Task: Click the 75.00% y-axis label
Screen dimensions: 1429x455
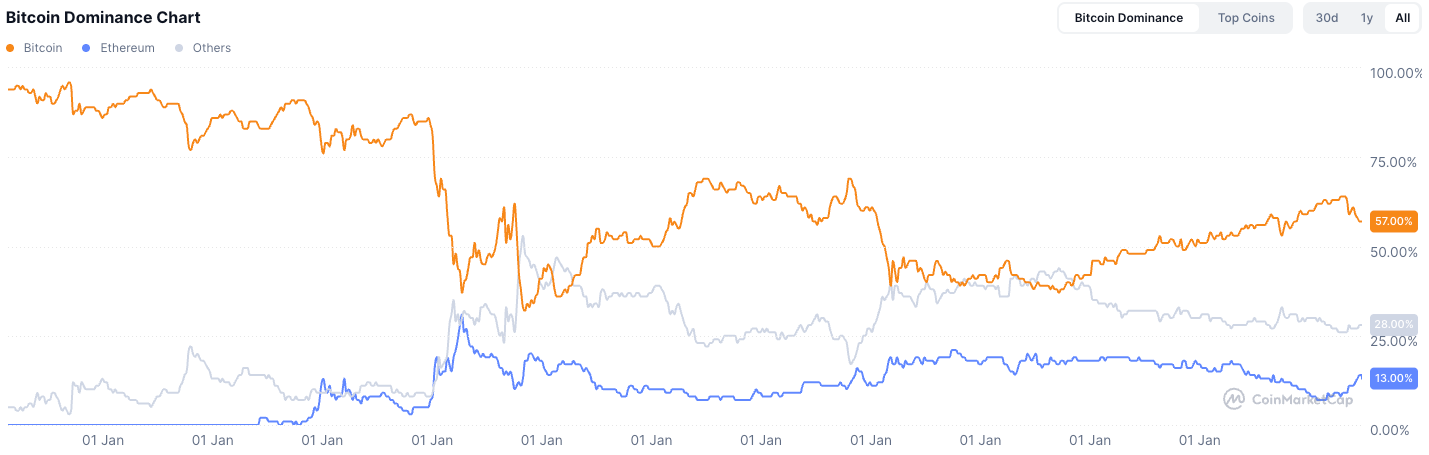Action: tap(1394, 162)
